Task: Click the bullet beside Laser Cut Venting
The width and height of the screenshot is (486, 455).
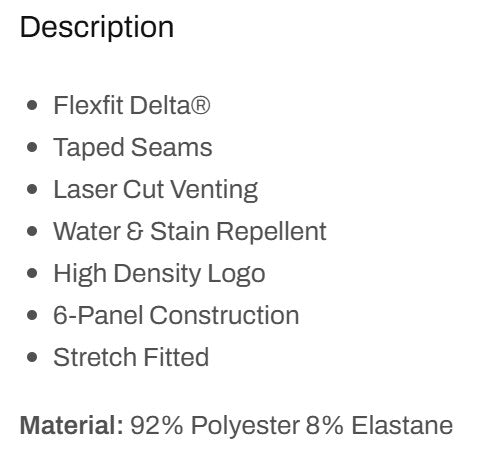Action: (x=32, y=189)
